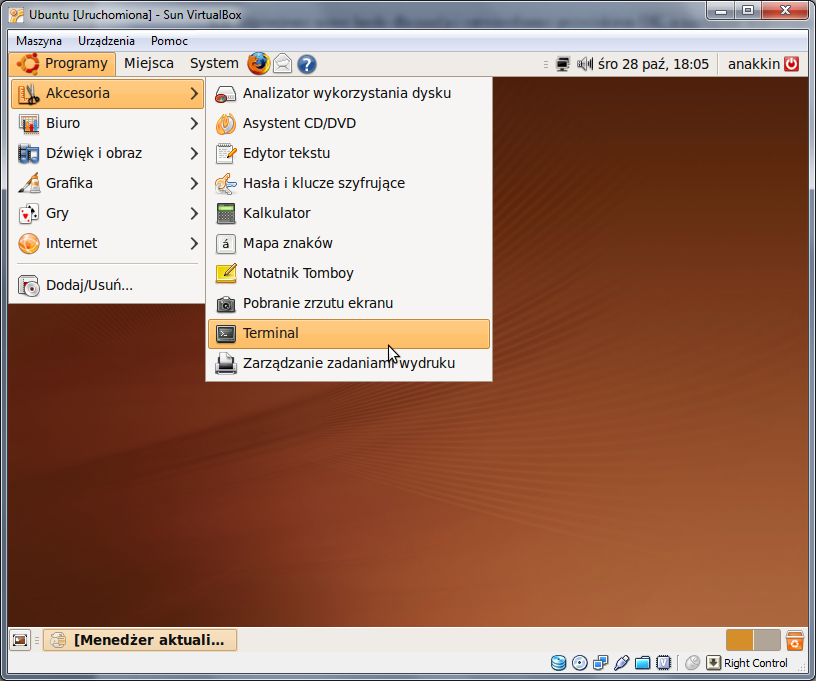Open the volume speaker icon
Viewport: 816px width, 681px height.
(x=585, y=64)
